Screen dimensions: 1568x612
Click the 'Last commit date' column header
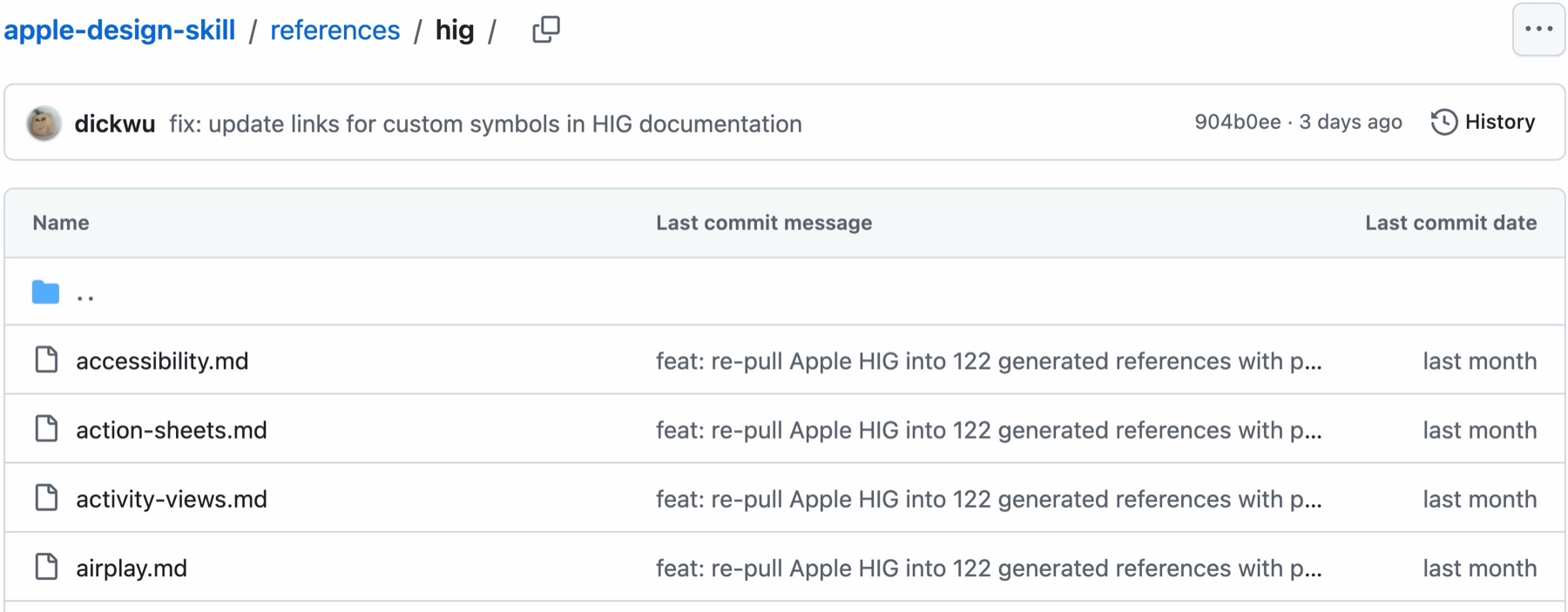(x=1450, y=223)
